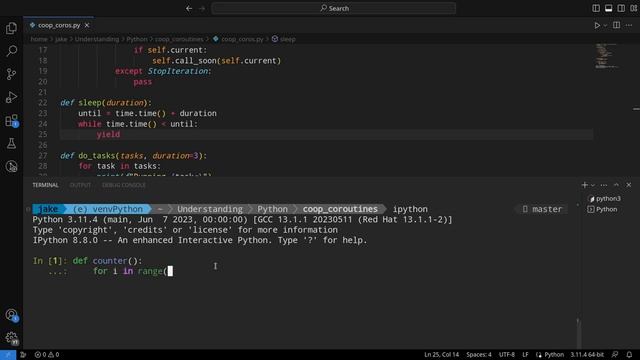Click 'LF' end of line setting
640x360 pixels.
click(x=525, y=355)
